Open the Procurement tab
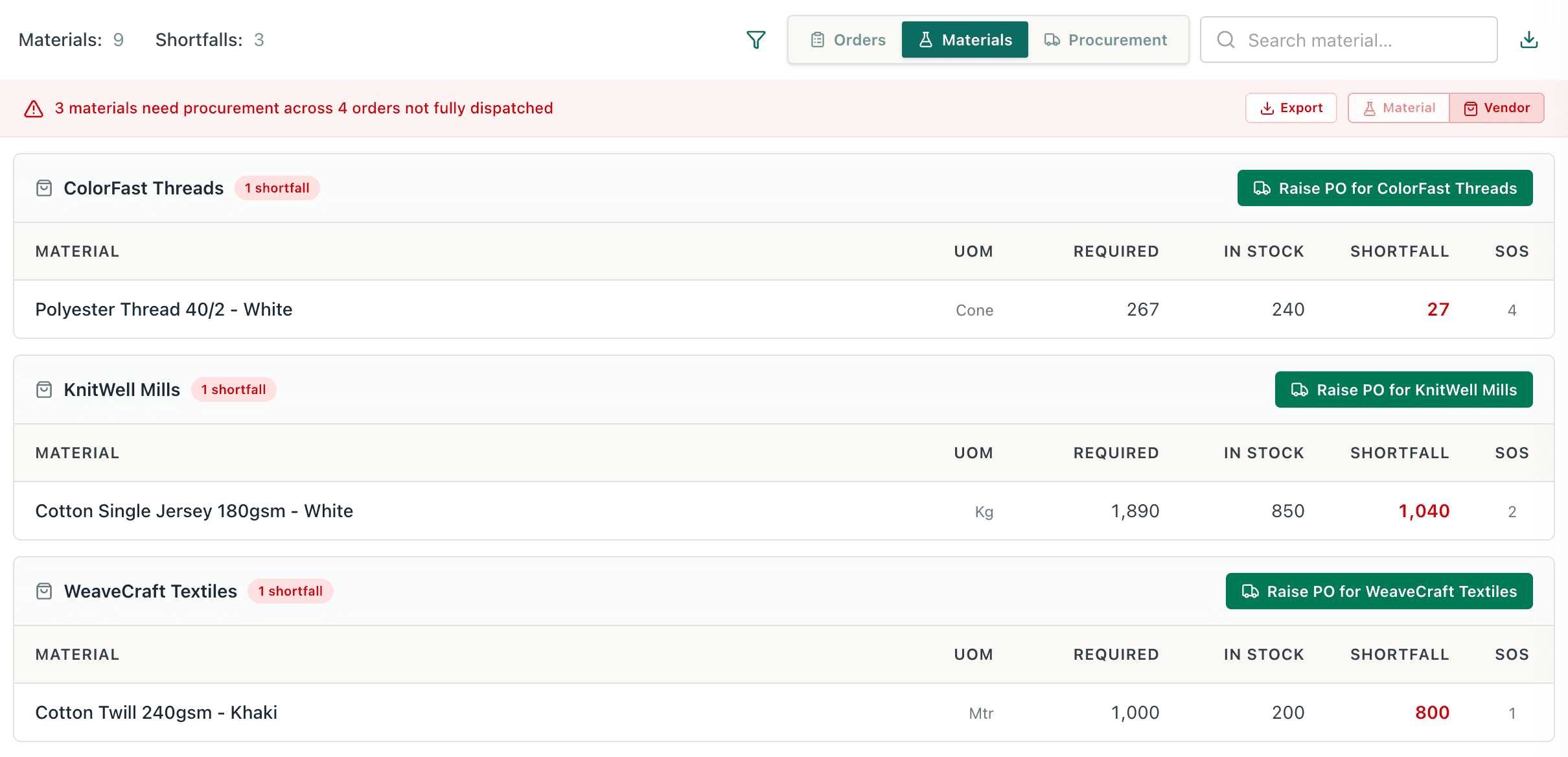This screenshot has width=1568, height=757. point(1105,40)
